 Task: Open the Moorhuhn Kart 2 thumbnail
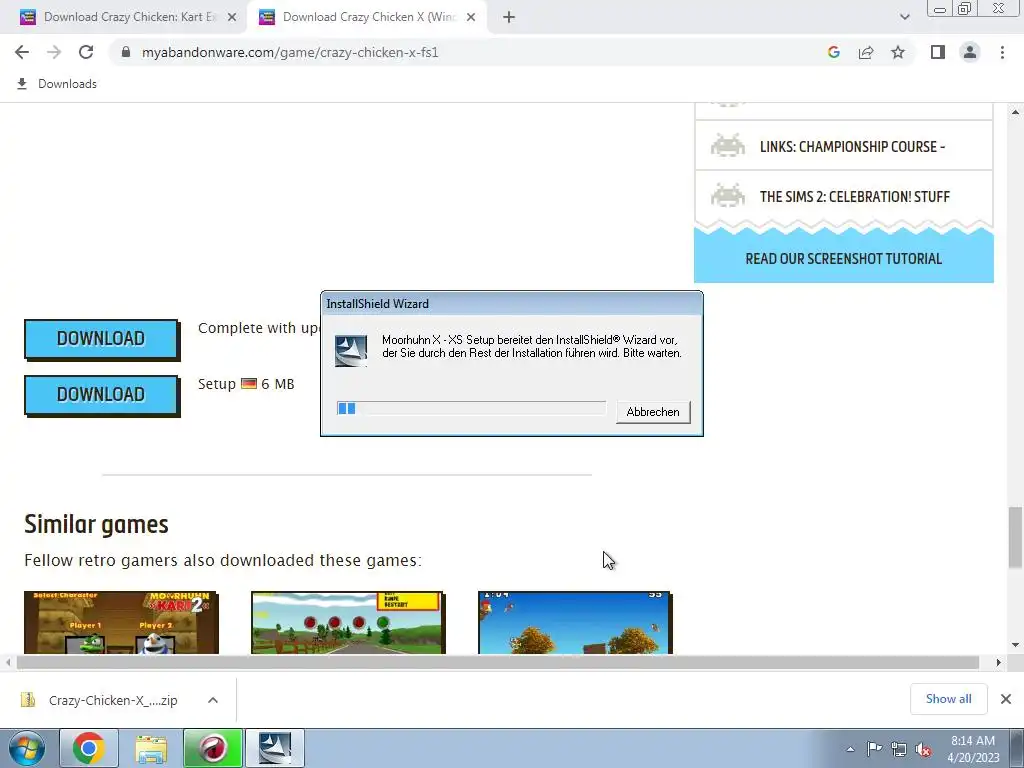click(x=121, y=622)
